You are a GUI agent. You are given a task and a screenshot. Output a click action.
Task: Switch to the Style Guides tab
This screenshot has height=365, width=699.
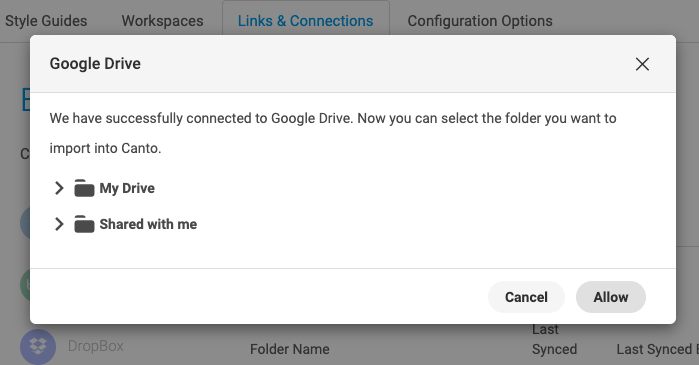coord(46,21)
